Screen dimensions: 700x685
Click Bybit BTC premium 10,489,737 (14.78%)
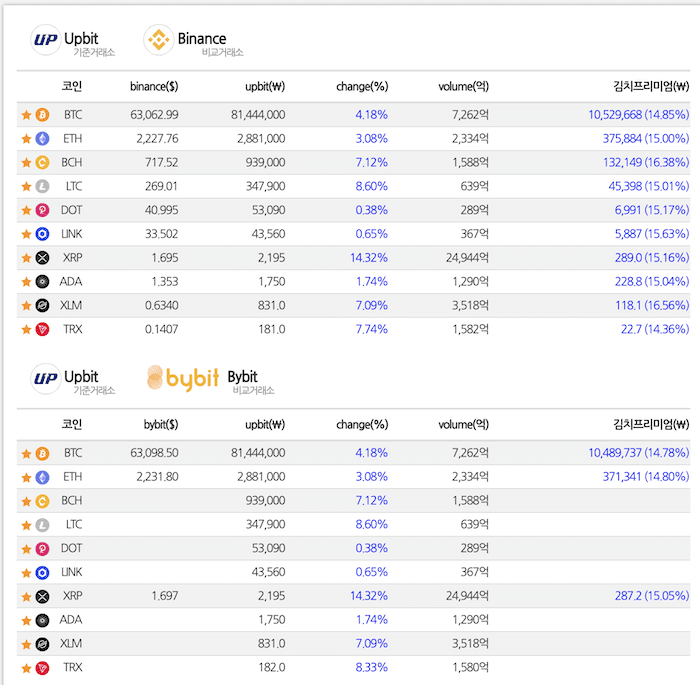(x=639, y=453)
